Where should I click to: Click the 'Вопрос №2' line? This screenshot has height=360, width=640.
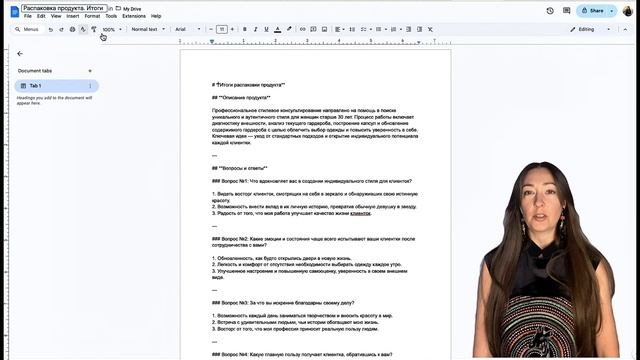coord(313,242)
